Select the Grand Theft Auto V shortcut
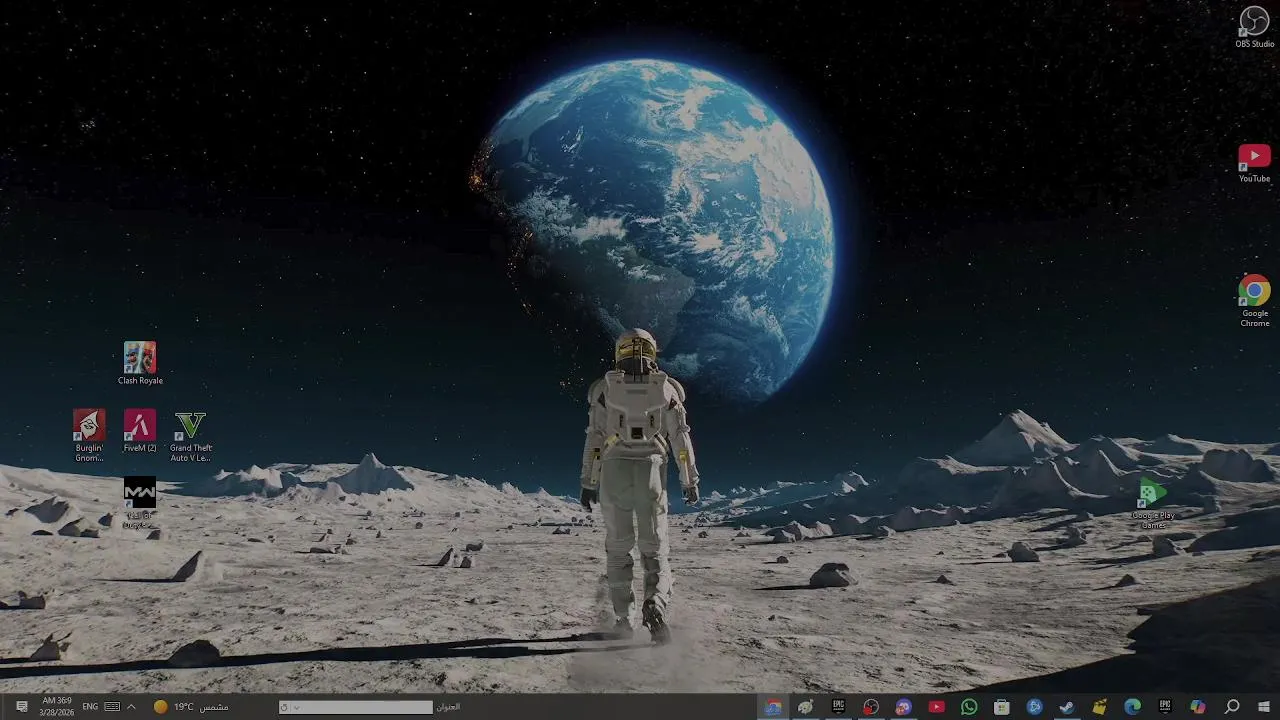Viewport: 1280px width, 720px height. (x=190, y=436)
